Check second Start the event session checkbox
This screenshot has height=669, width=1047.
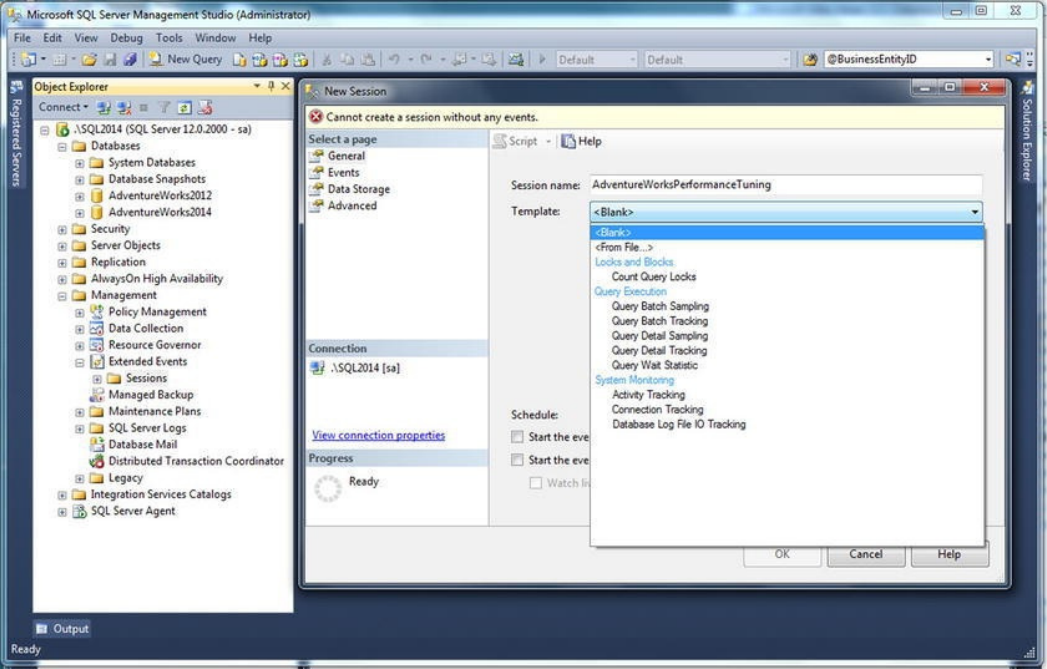517,460
